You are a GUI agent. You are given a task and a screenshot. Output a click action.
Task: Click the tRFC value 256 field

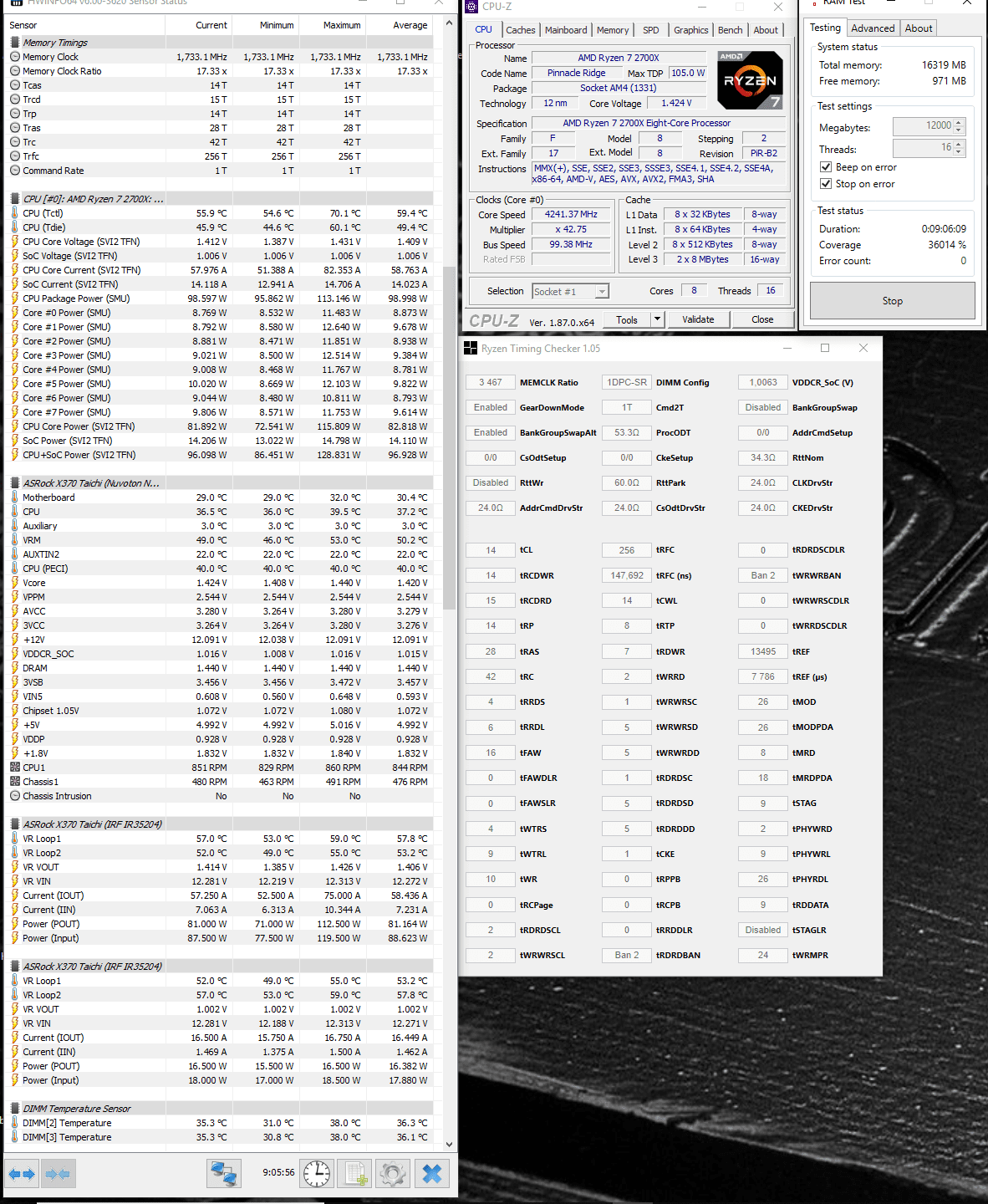pyautogui.click(x=627, y=550)
